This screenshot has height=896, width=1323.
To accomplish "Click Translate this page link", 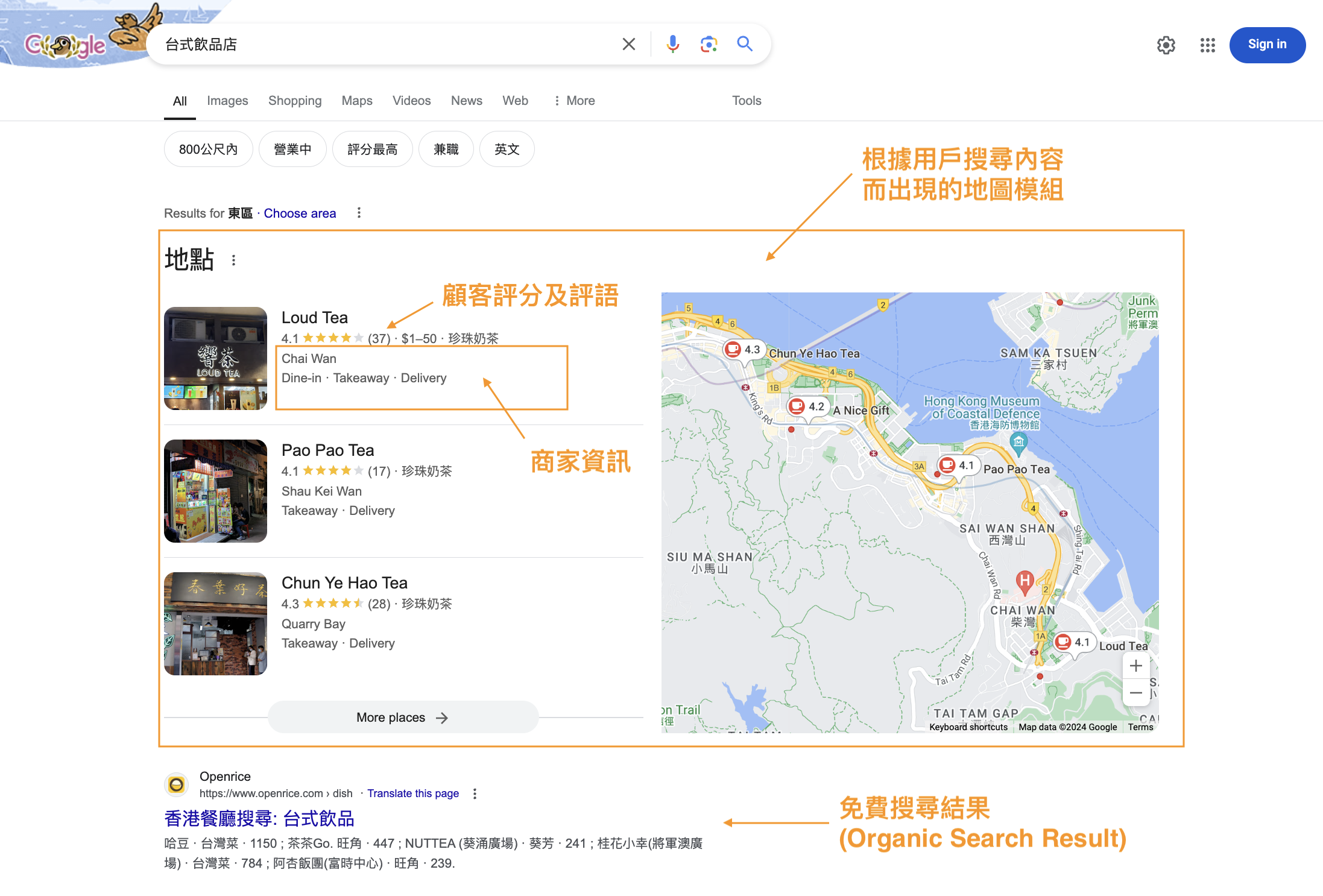I will 413,793.
